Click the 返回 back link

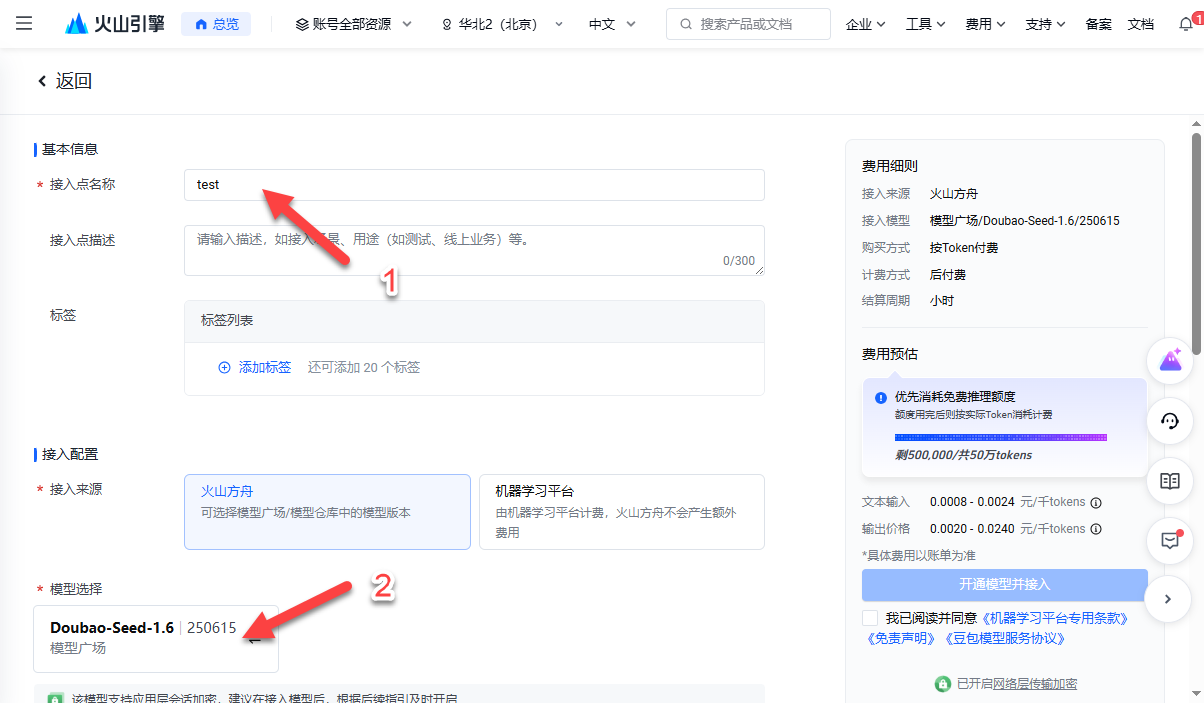tap(64, 80)
